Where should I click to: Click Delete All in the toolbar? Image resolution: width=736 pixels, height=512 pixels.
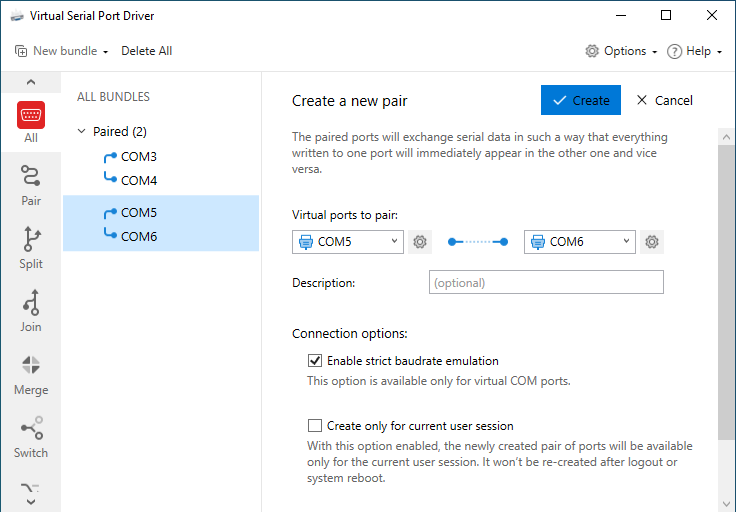pos(146,51)
